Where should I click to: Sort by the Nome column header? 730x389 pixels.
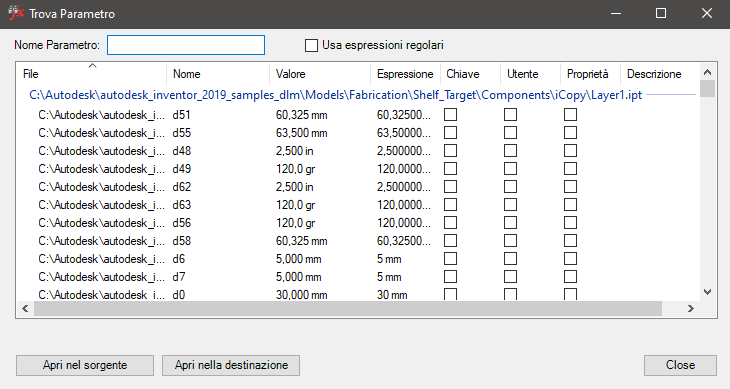[218, 74]
